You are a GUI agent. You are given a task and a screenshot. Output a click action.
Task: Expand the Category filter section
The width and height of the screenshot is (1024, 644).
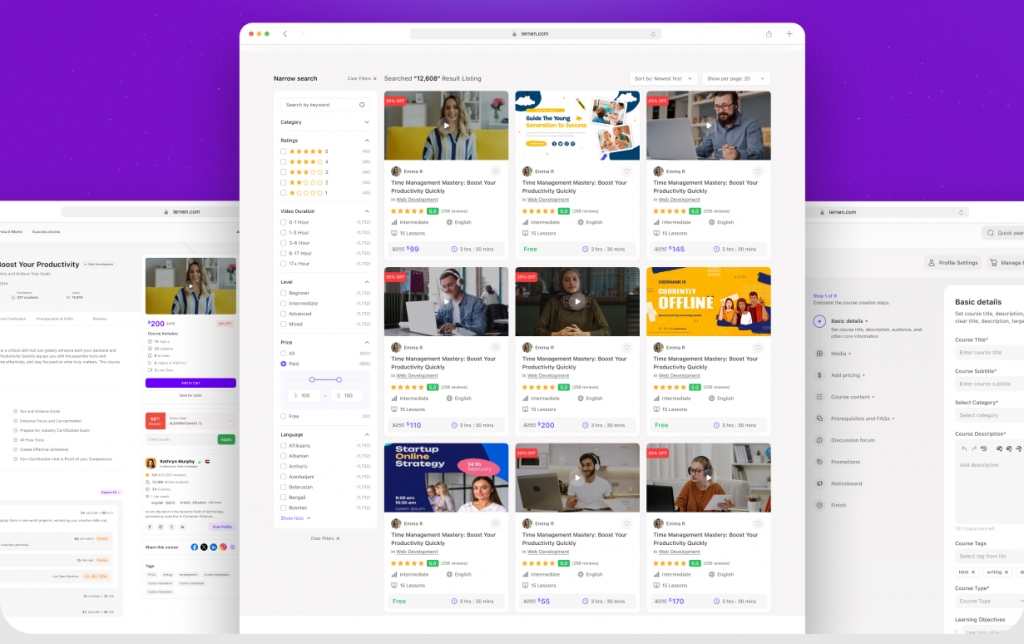click(366, 122)
